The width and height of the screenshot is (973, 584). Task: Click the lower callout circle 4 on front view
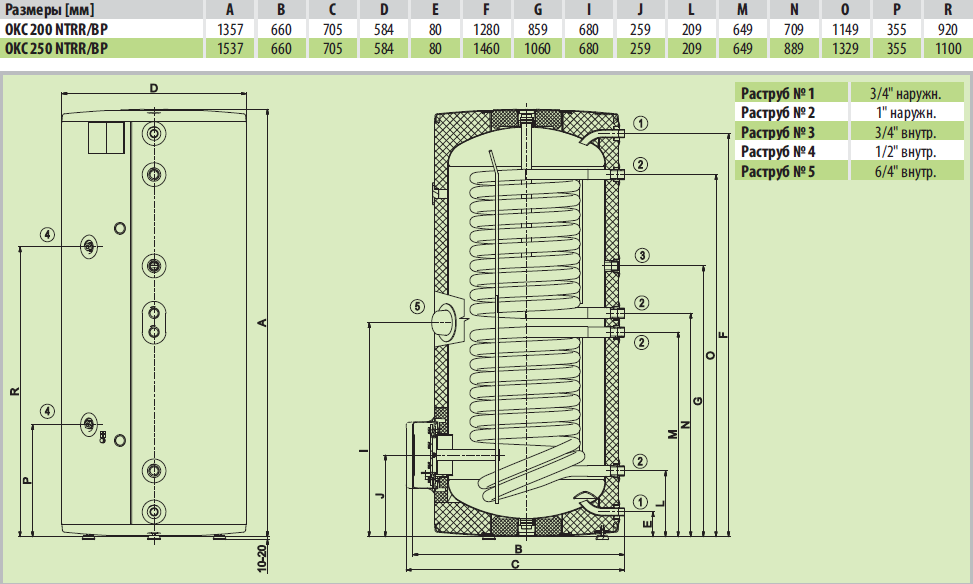(x=47, y=411)
